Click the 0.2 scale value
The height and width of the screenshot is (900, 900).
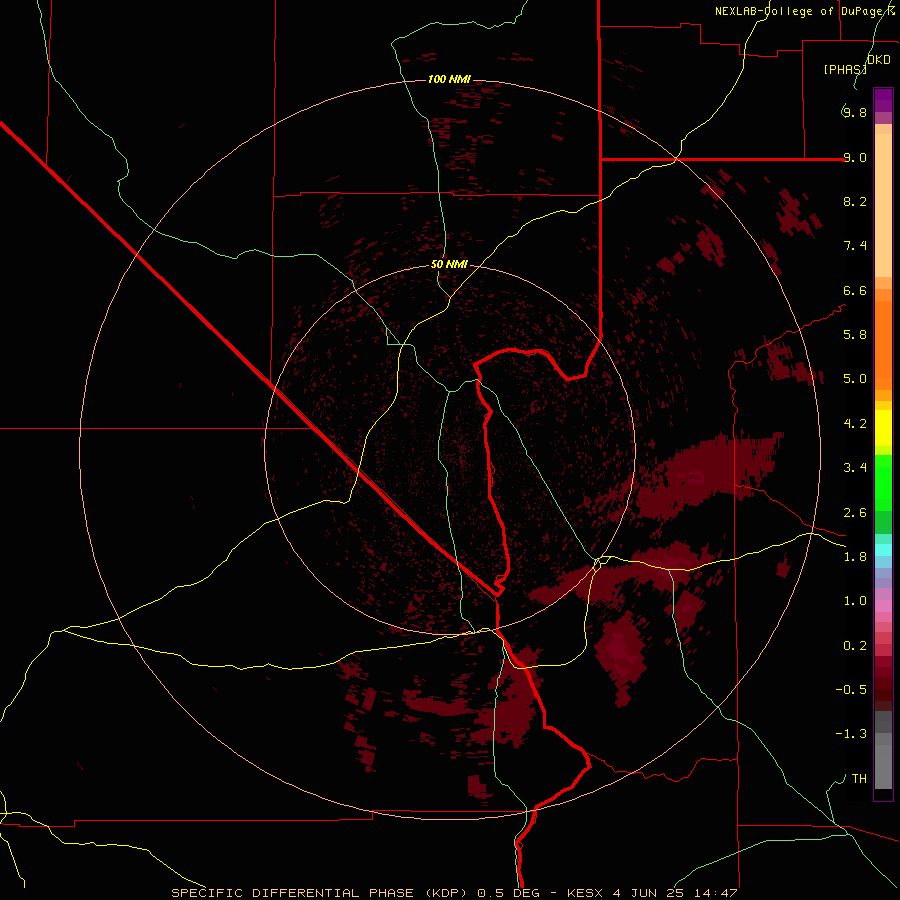tap(855, 646)
